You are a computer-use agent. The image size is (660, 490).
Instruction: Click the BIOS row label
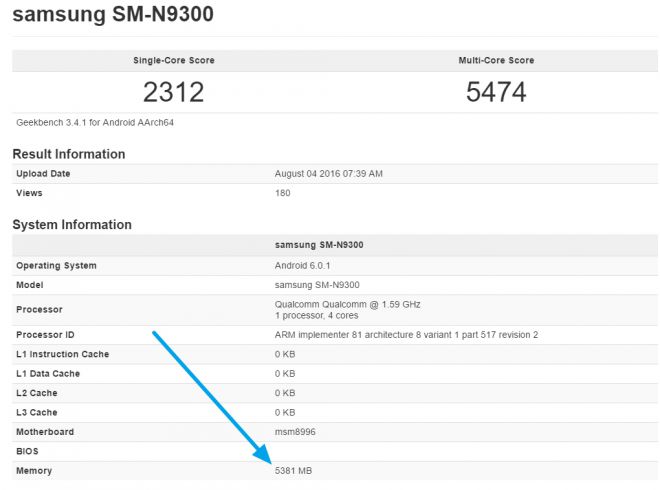pyautogui.click(x=28, y=451)
